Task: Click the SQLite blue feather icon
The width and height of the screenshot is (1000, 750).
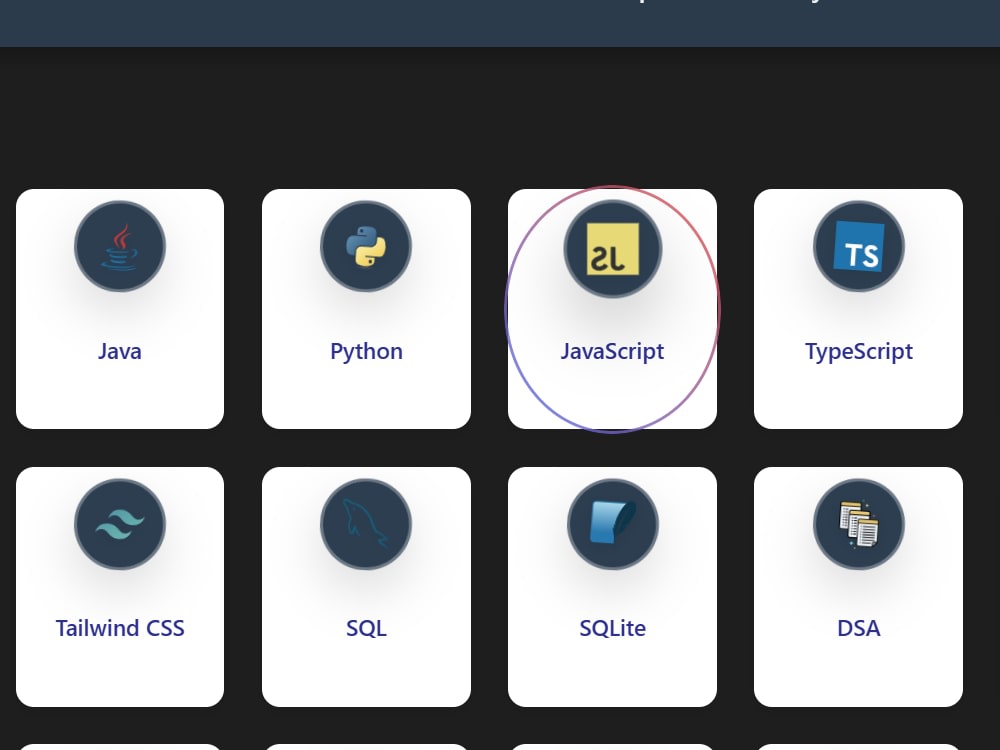Action: tap(613, 524)
